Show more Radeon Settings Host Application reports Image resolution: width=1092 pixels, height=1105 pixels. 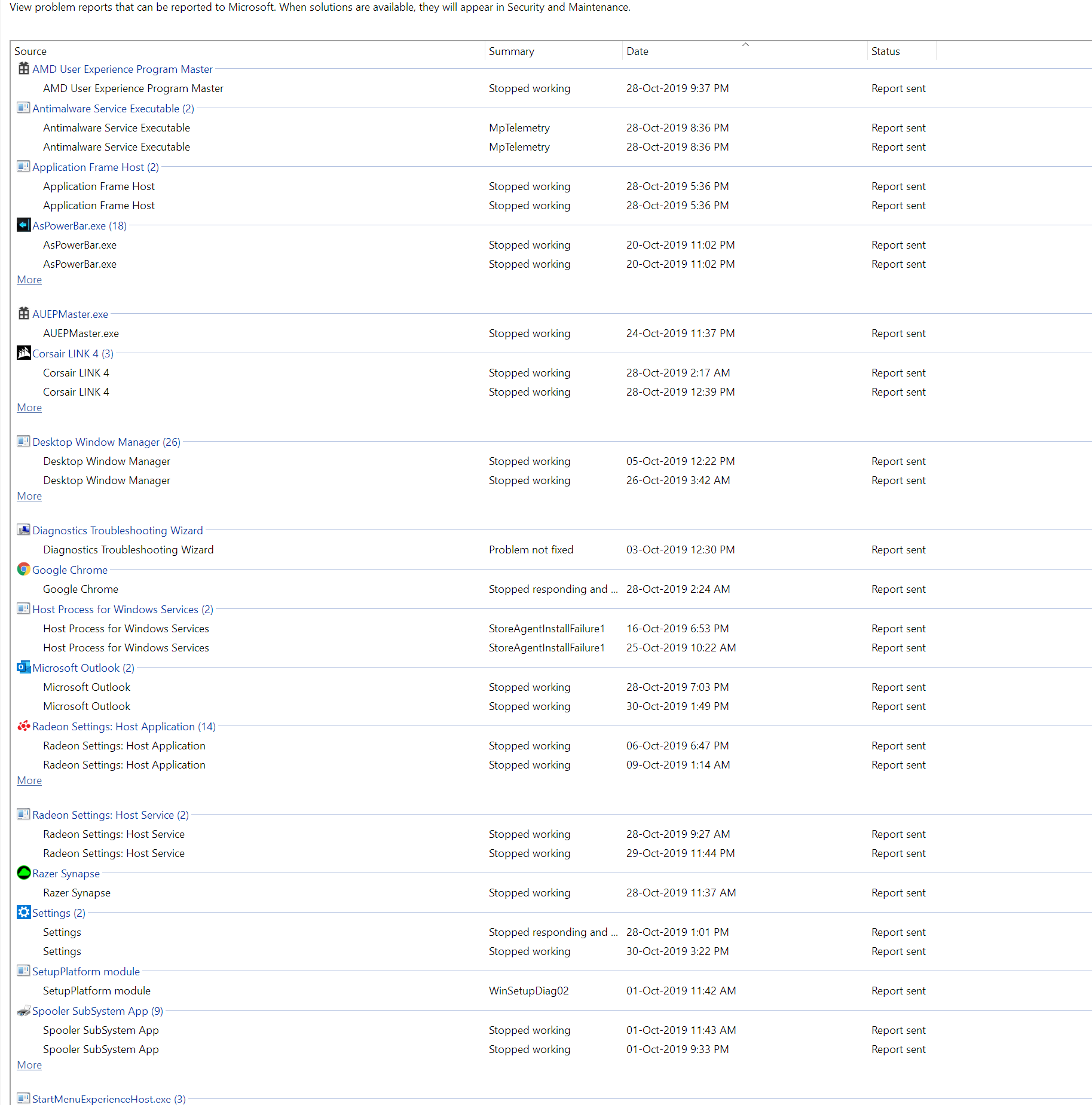29,780
